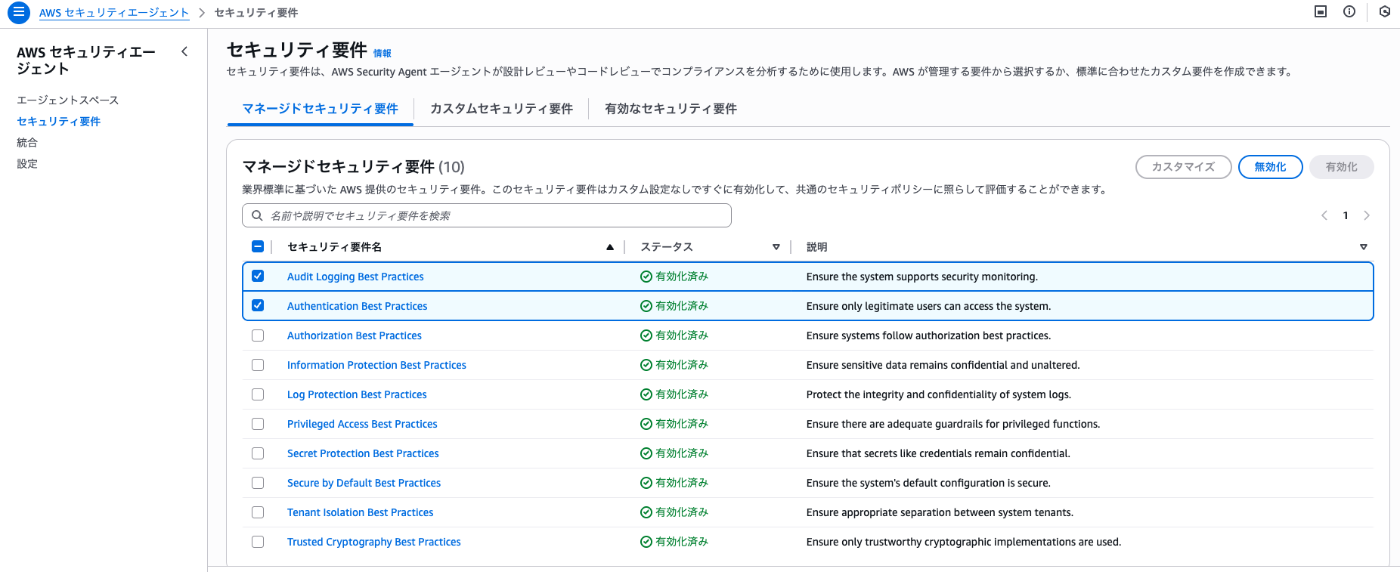Go to next page of the table
Viewport: 1400px width, 572px height.
[x=1367, y=215]
